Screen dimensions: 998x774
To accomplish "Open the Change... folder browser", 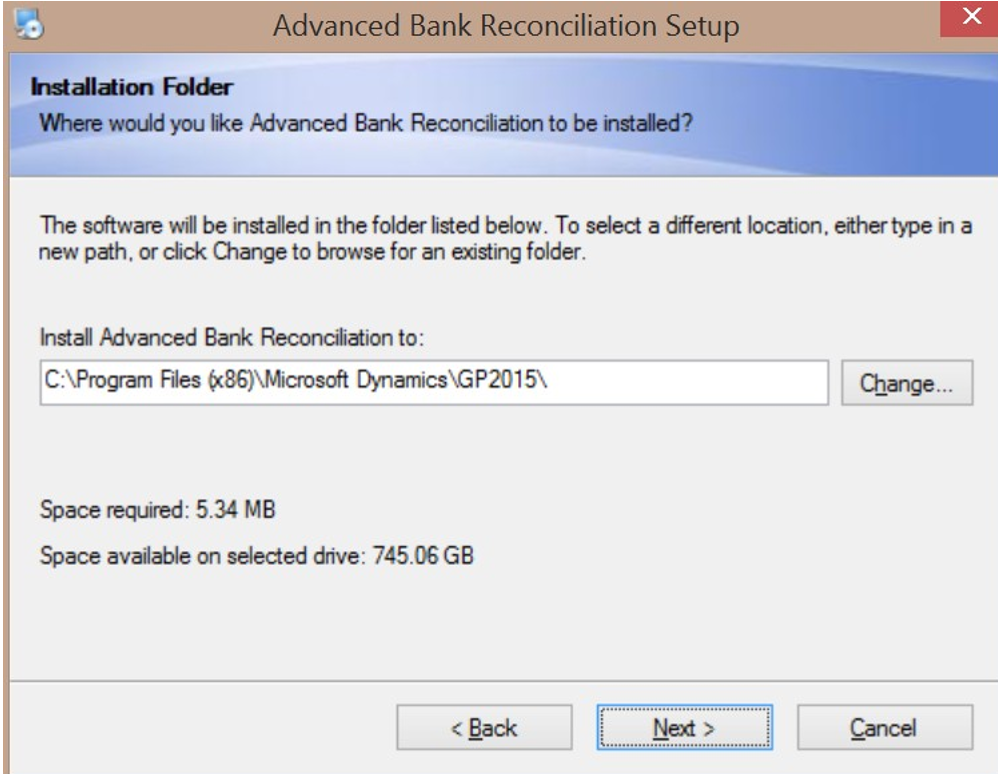I will (x=907, y=383).
